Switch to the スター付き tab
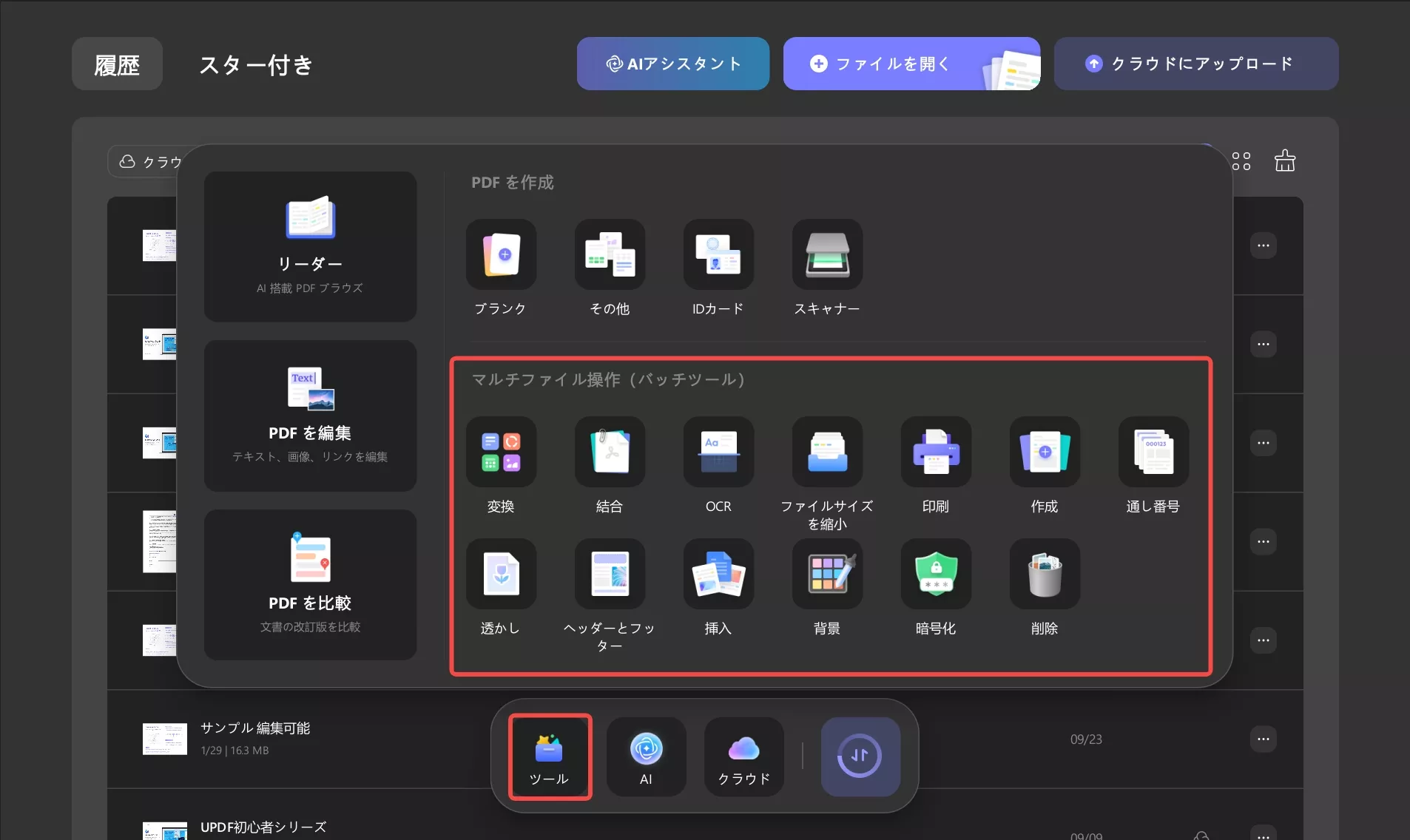1410x840 pixels. click(256, 64)
